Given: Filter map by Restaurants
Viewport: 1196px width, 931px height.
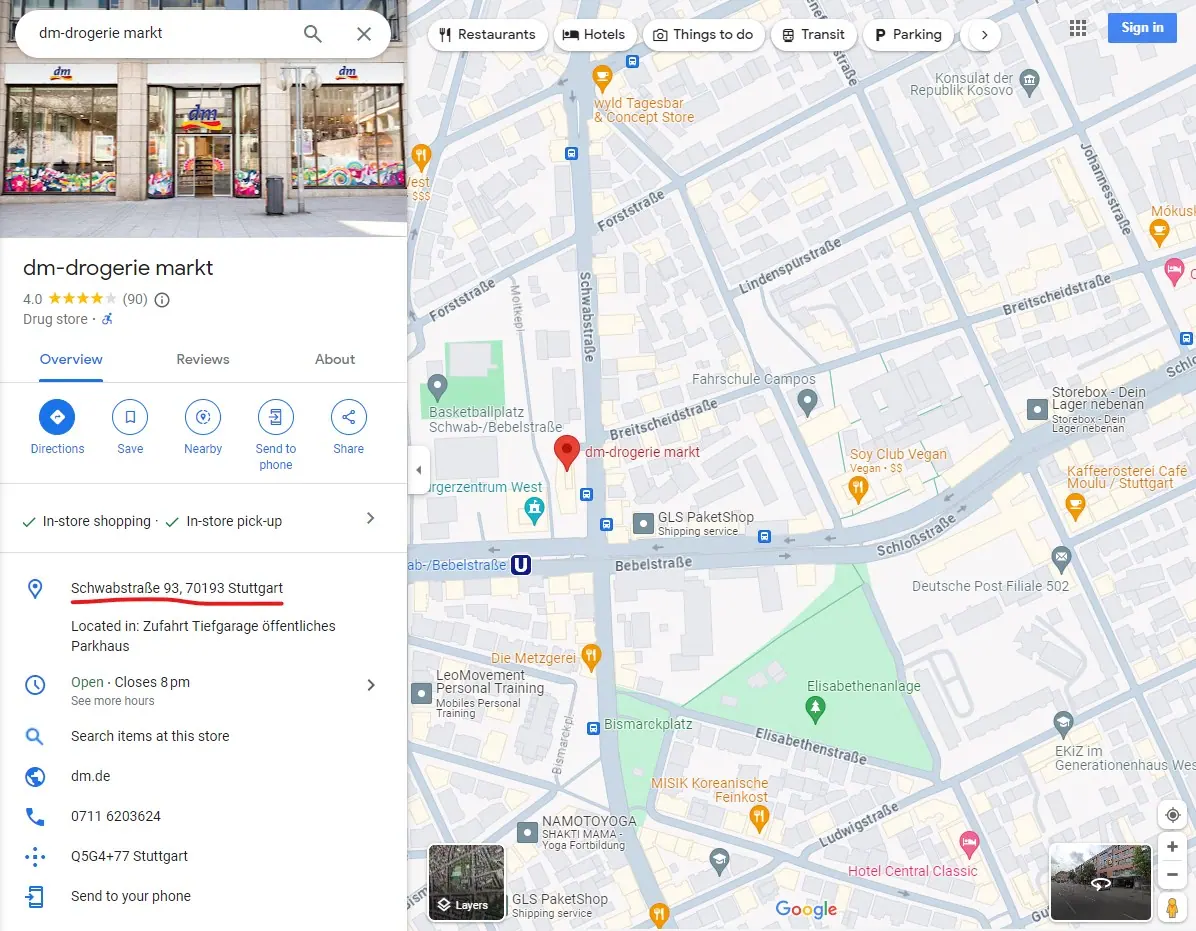Looking at the screenshot, I should click(487, 34).
